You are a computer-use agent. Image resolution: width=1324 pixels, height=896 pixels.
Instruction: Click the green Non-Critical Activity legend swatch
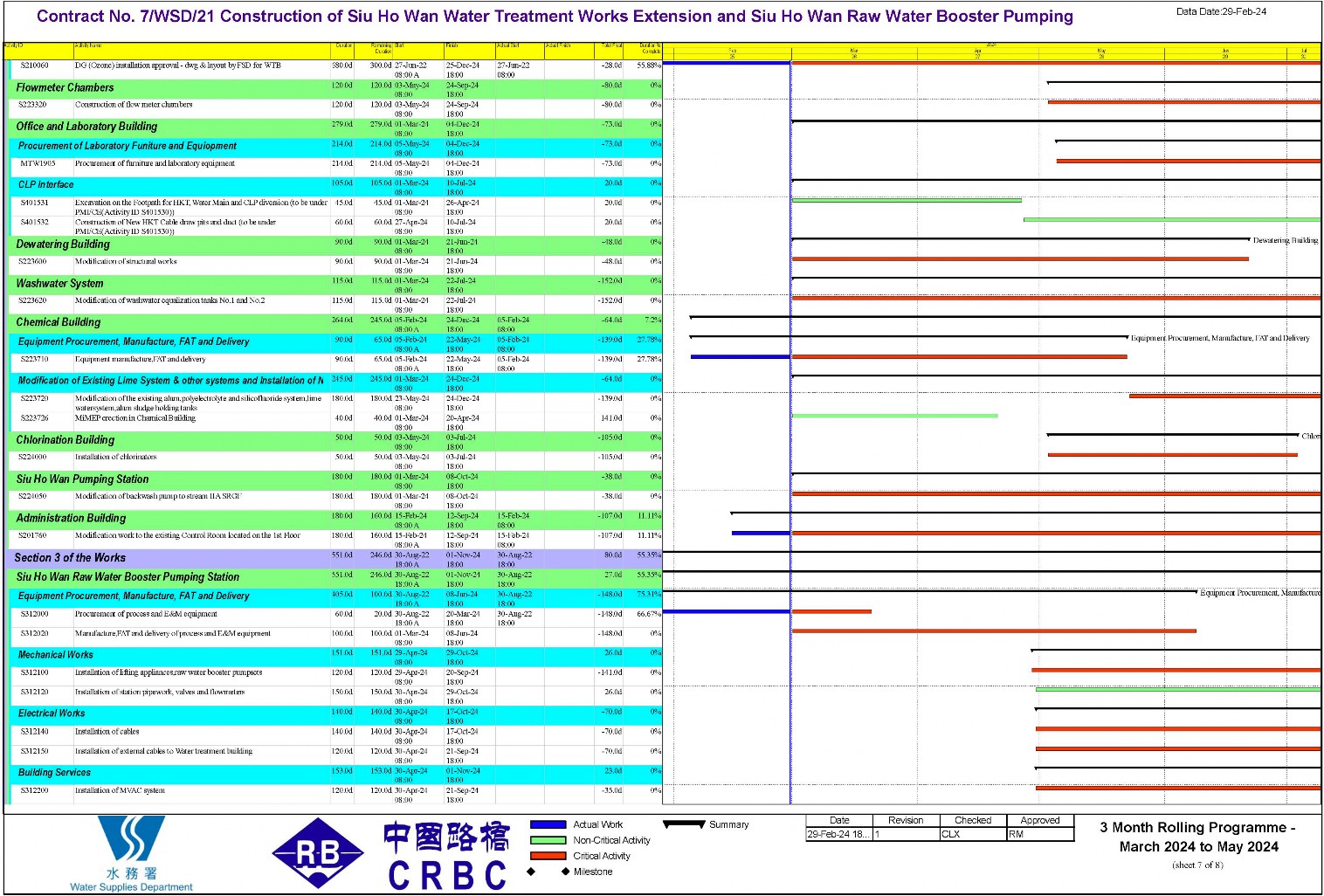click(x=548, y=840)
